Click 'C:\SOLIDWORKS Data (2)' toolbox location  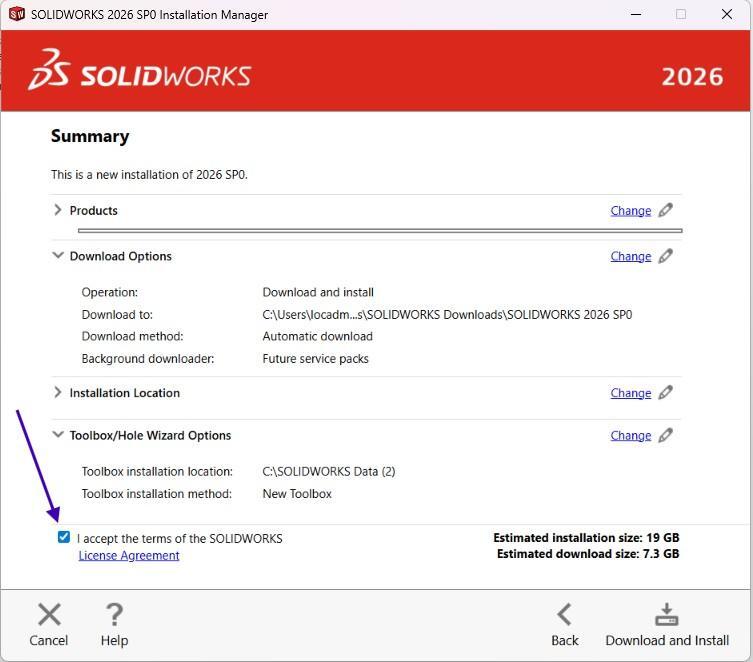(329, 471)
